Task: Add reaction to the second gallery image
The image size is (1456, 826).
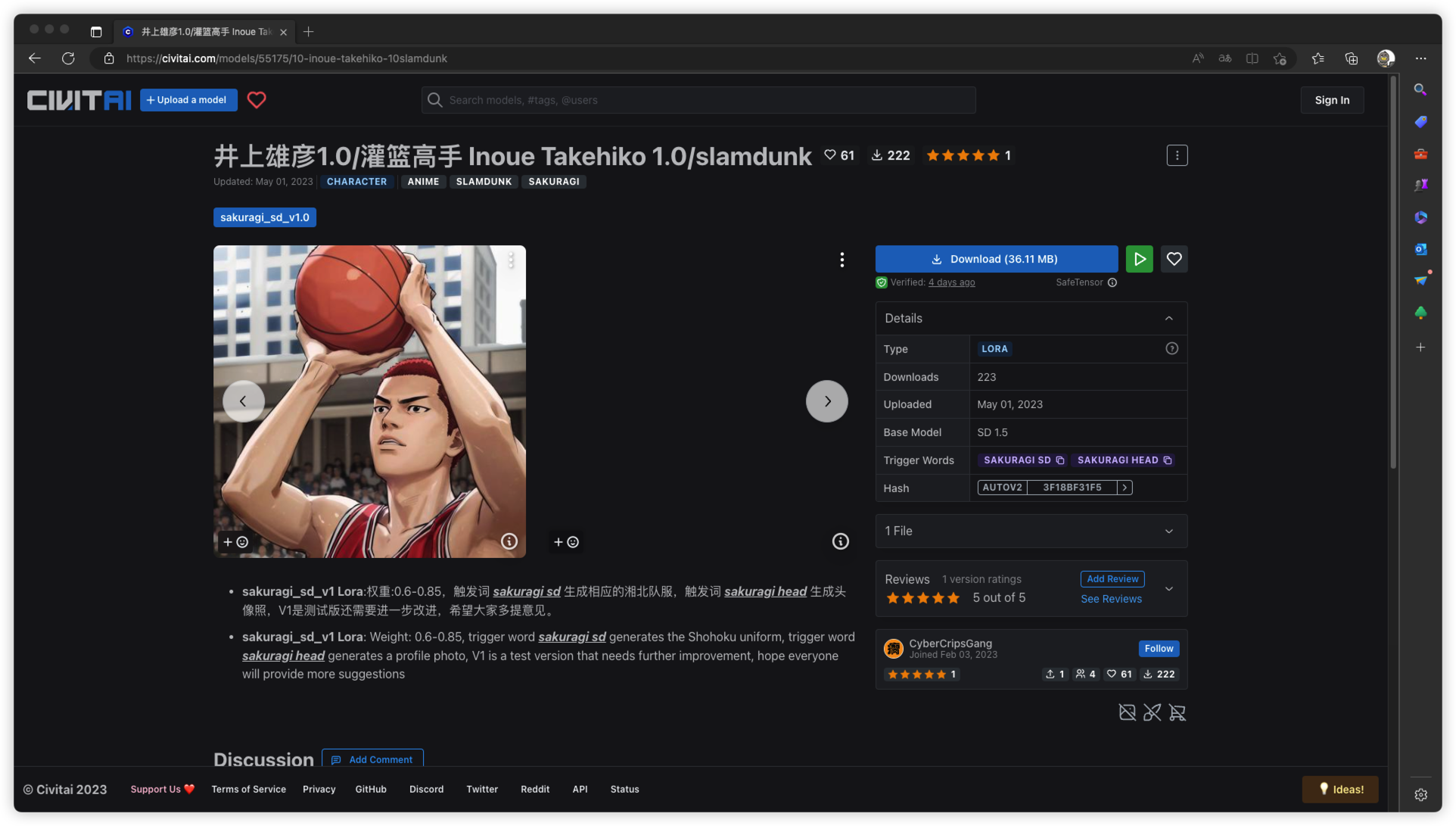Action: point(566,542)
